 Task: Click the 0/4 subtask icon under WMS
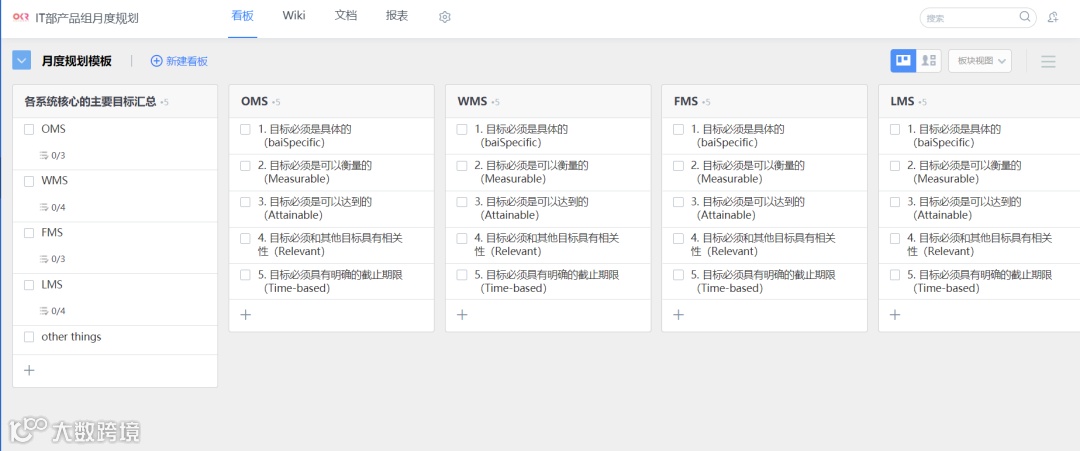point(43,207)
